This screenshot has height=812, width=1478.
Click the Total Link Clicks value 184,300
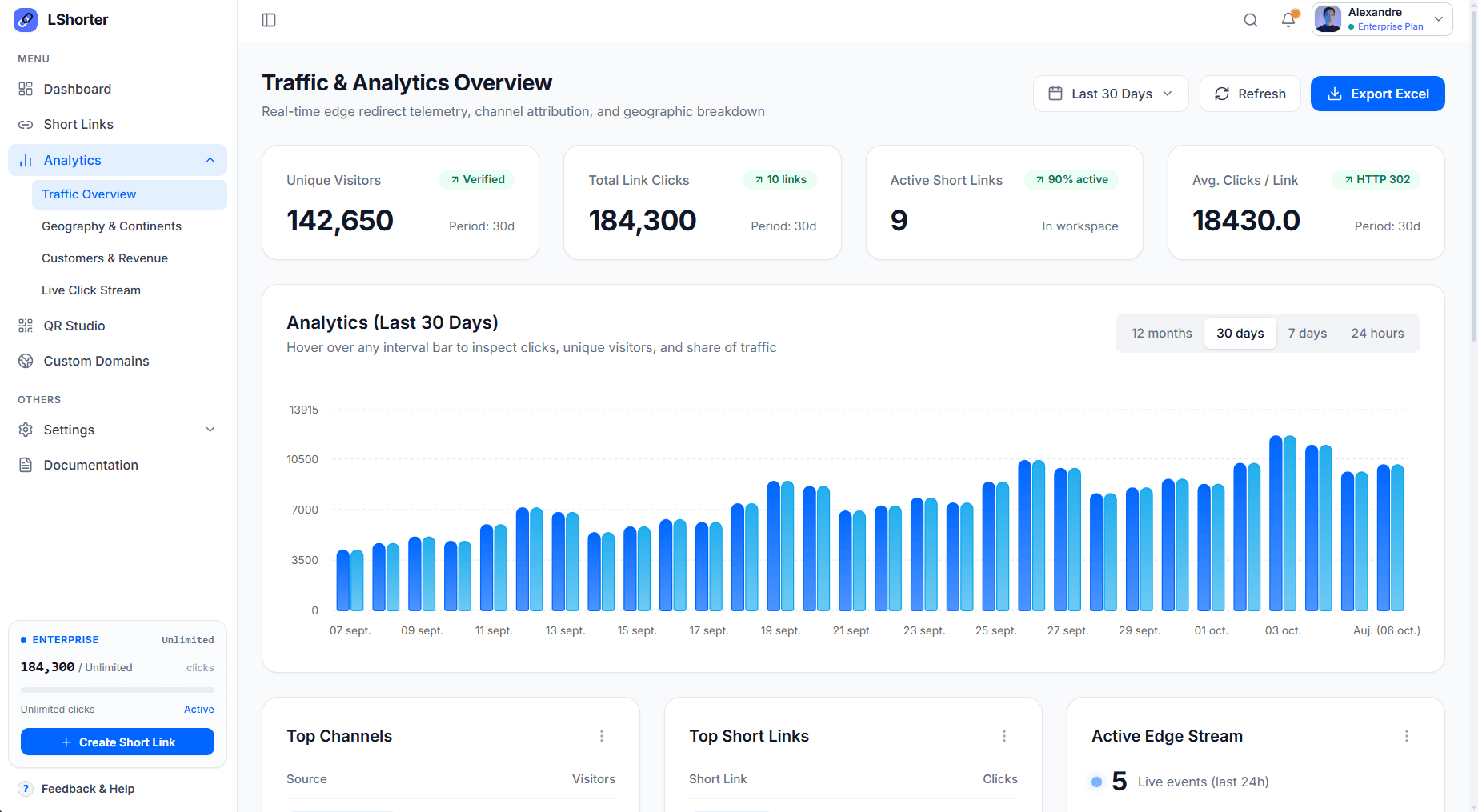(x=643, y=221)
